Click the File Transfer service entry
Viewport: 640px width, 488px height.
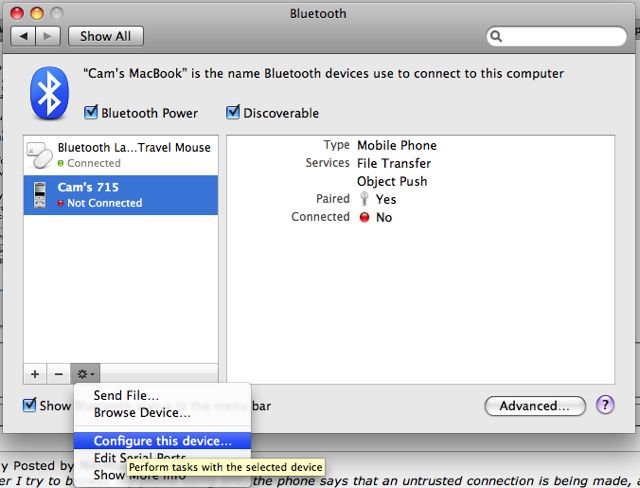tap(394, 163)
